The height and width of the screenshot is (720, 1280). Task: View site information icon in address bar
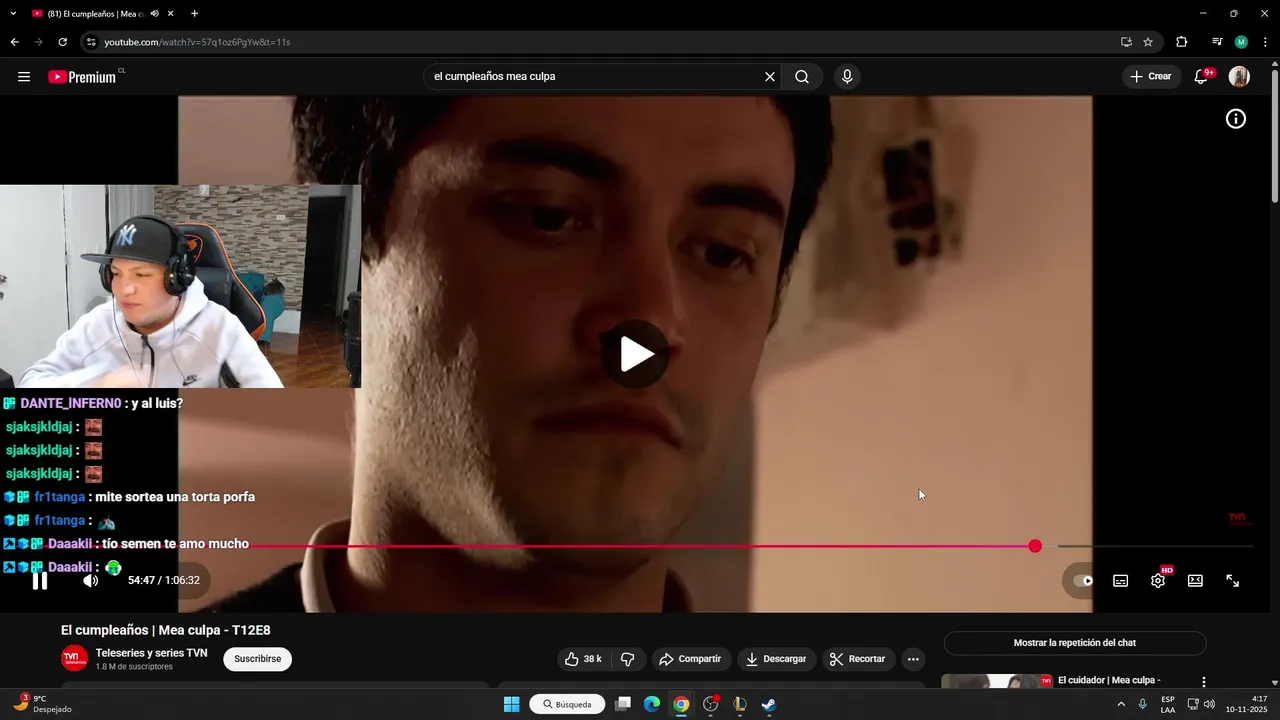tap(91, 42)
